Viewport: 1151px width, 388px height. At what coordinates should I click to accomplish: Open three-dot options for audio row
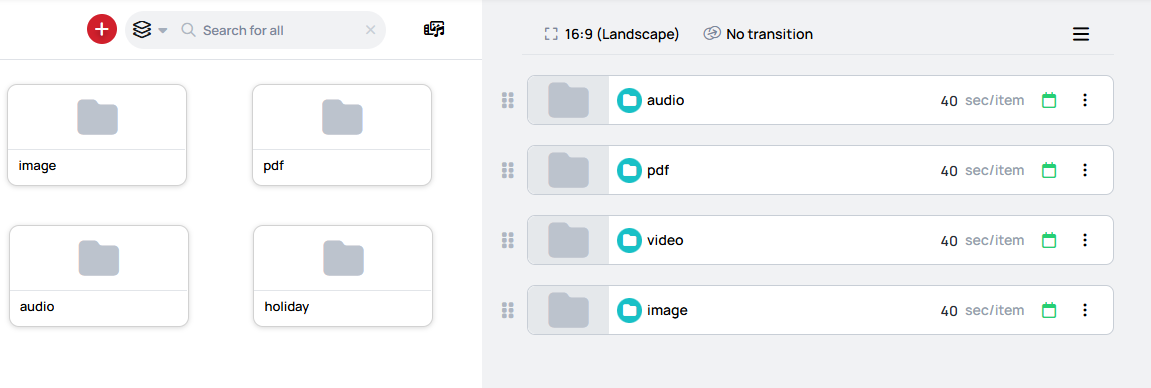coord(1085,100)
